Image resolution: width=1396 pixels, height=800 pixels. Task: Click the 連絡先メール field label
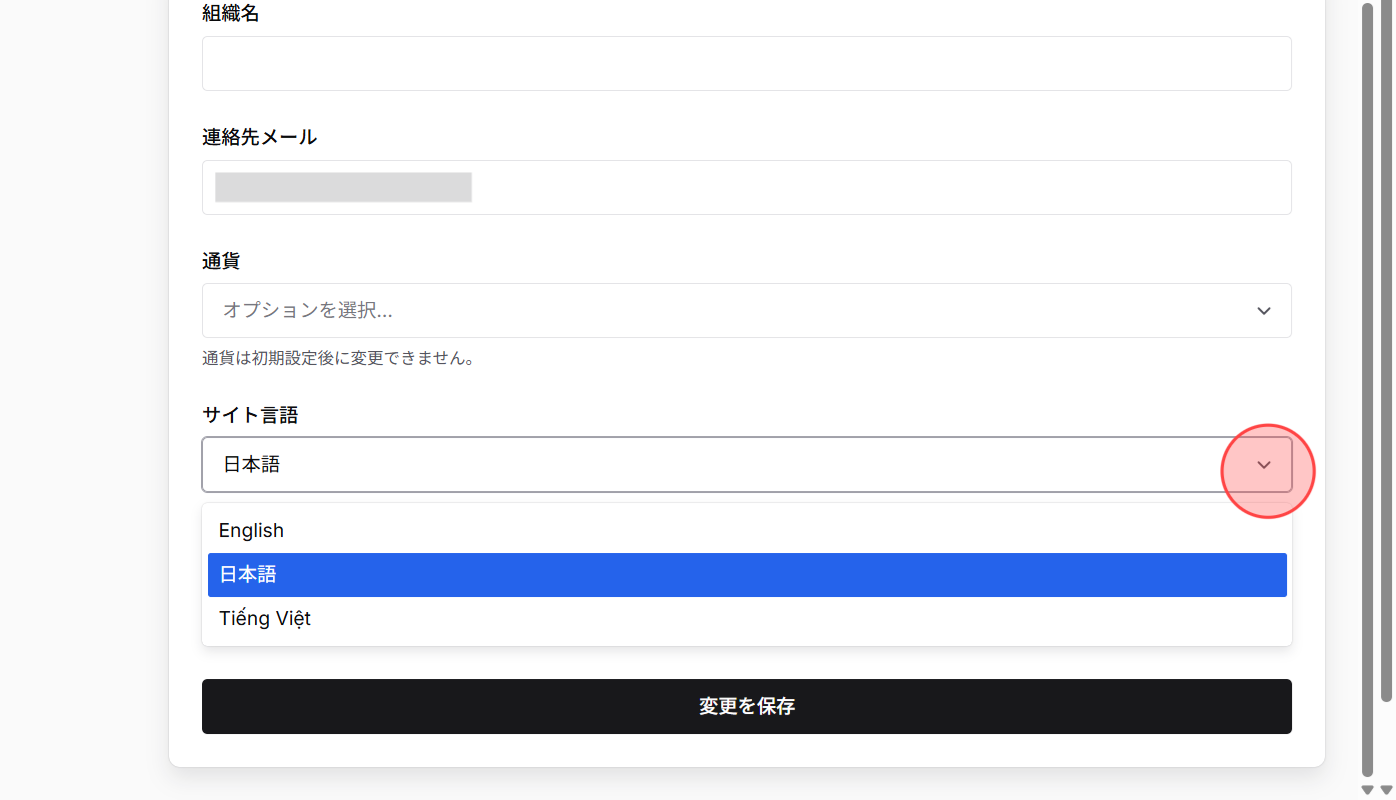pos(259,137)
